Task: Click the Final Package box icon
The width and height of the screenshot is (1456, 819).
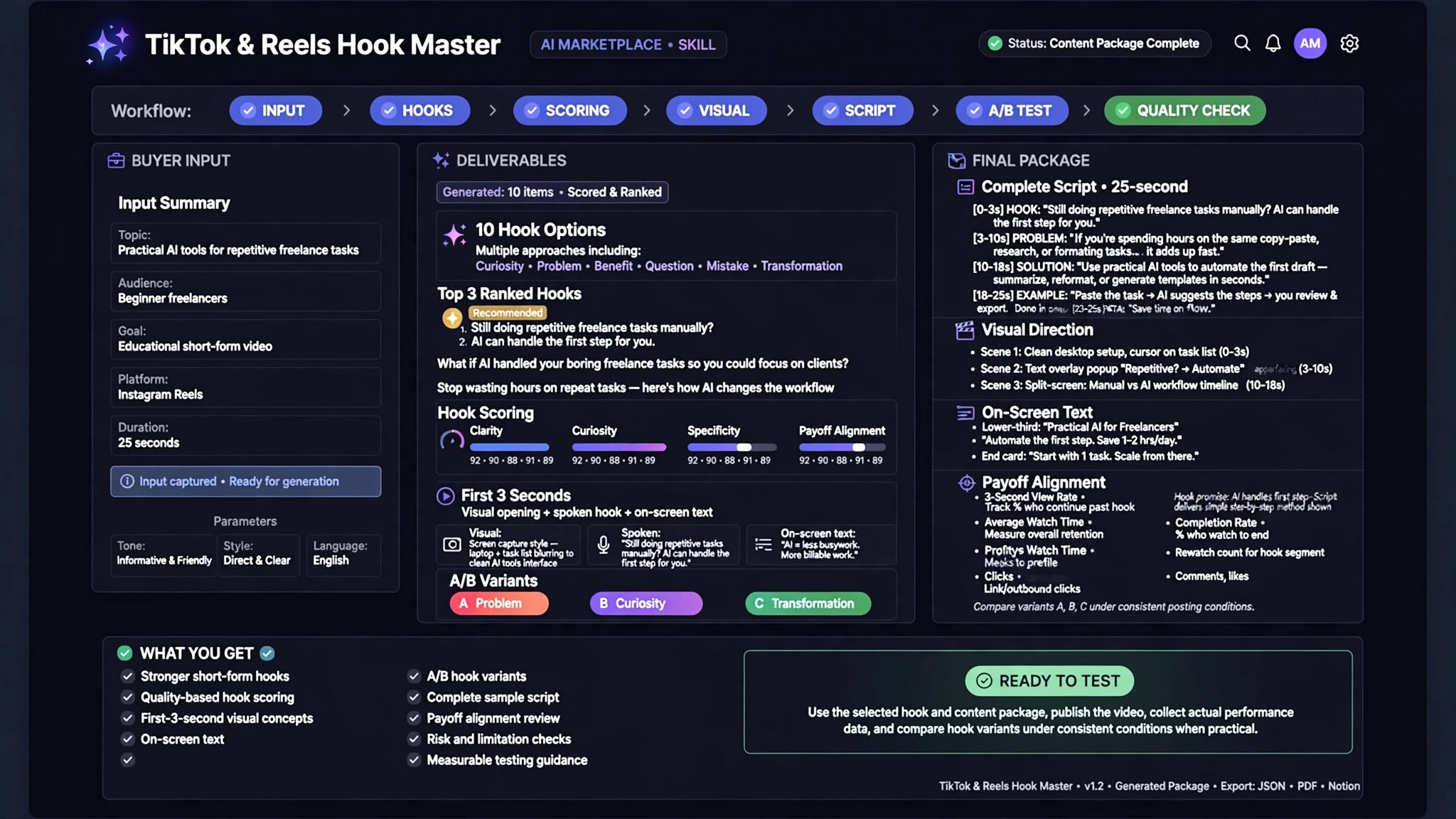Action: point(956,161)
